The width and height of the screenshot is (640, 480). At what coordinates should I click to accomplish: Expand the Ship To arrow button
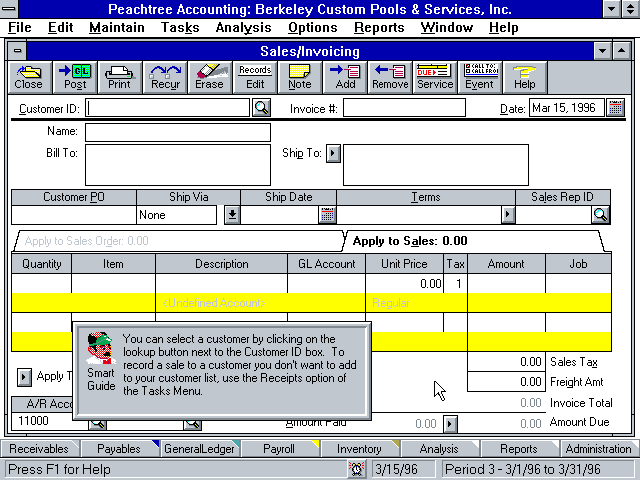pos(333,153)
